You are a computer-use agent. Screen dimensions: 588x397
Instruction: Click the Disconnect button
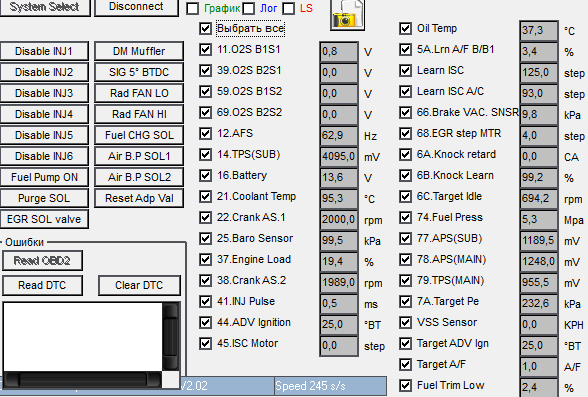tap(136, 7)
